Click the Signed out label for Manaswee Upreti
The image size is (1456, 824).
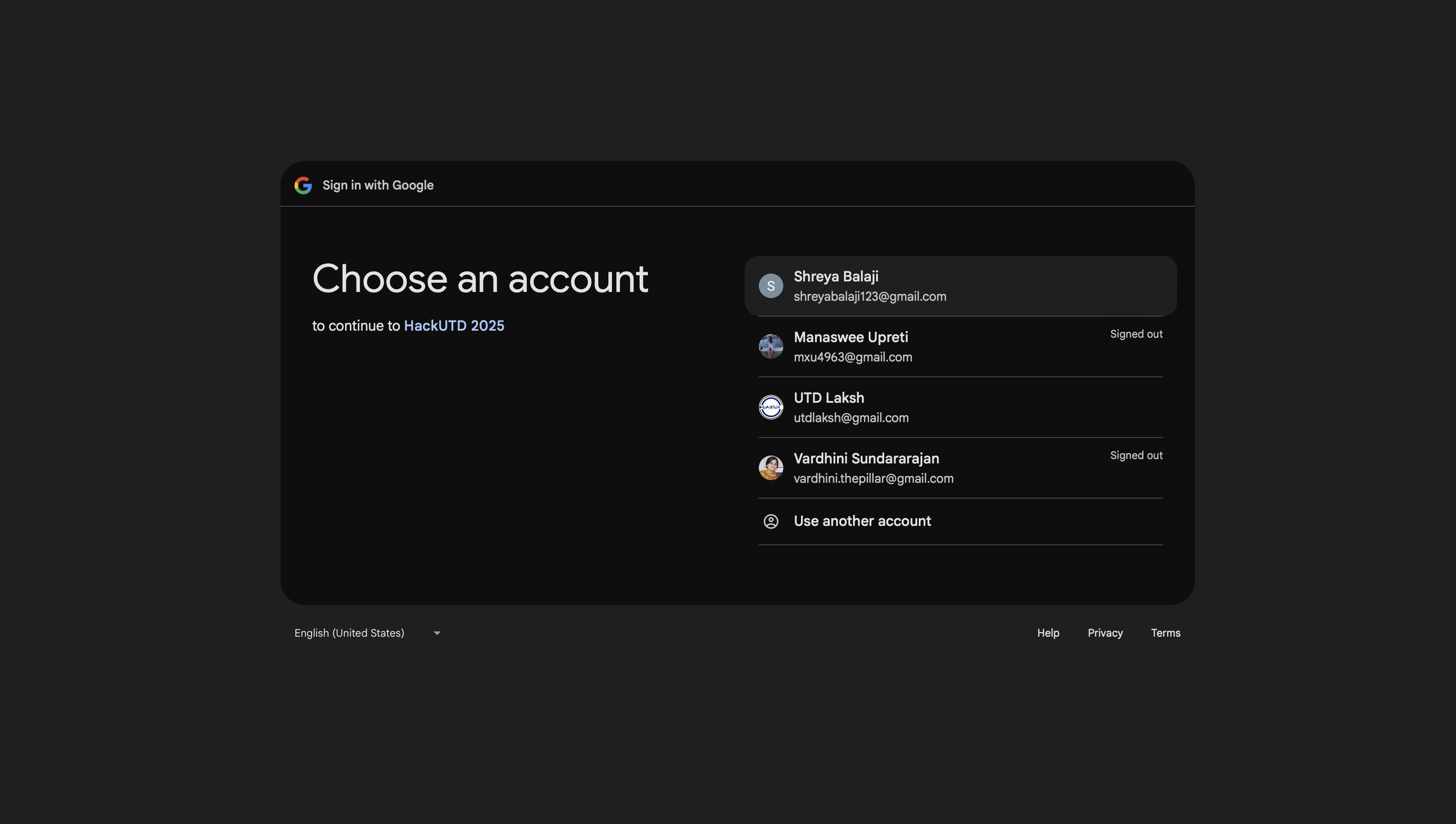click(1136, 334)
